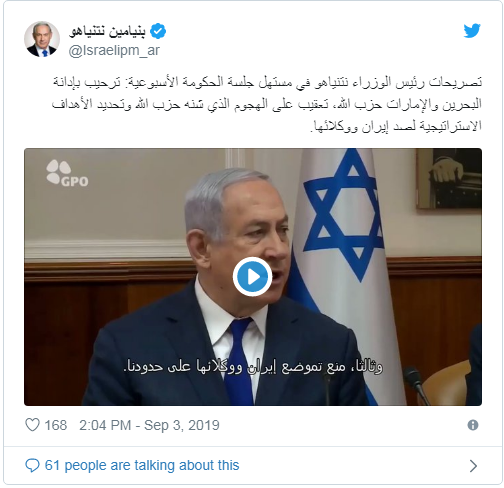
Task: Click the 168 likes count
Action: pos(56,425)
